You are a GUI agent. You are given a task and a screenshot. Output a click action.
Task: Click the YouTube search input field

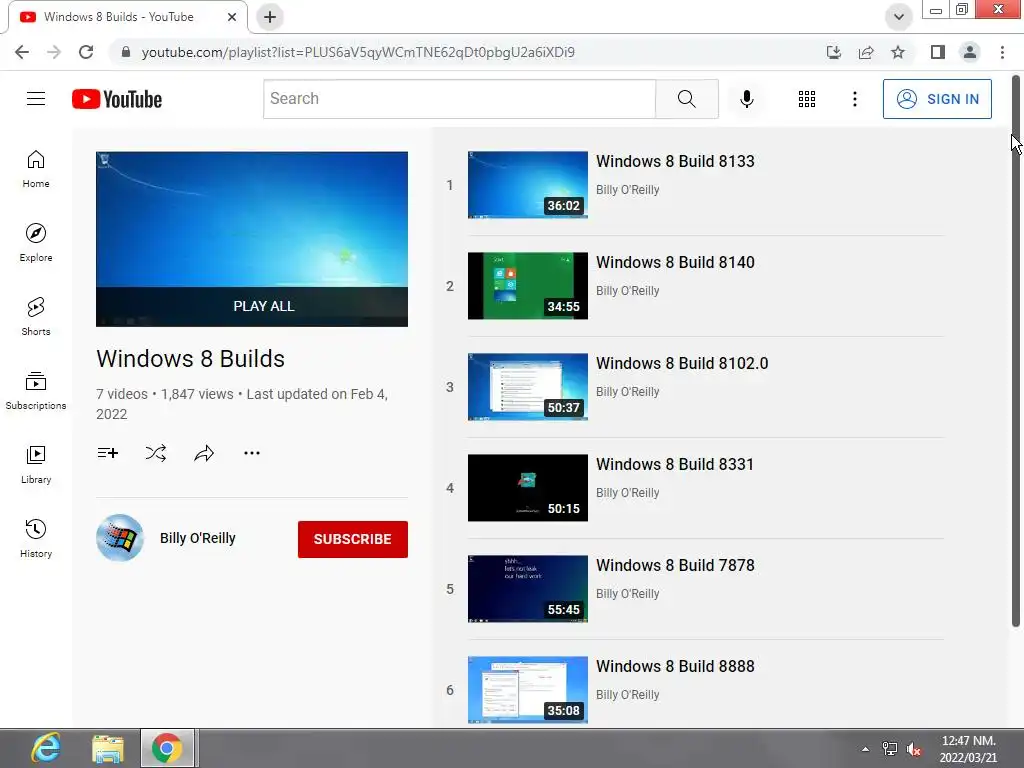(460, 99)
